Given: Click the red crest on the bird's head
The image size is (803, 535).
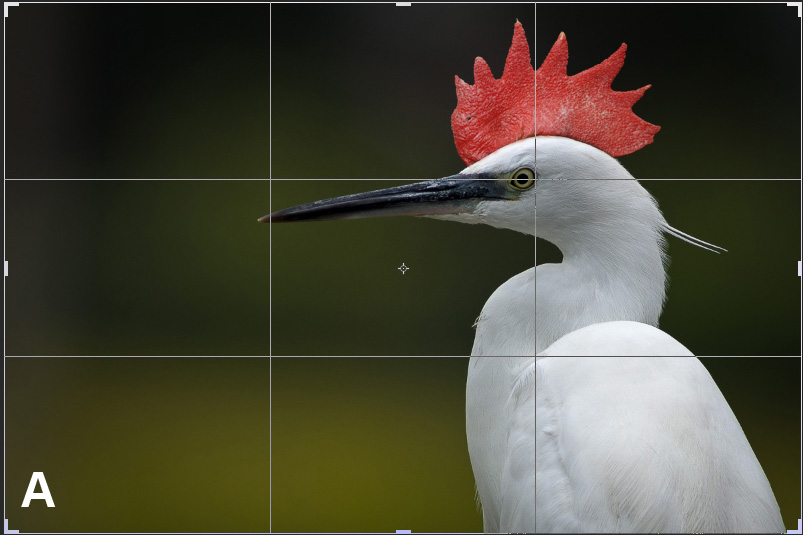Looking at the screenshot, I should [x=550, y=100].
